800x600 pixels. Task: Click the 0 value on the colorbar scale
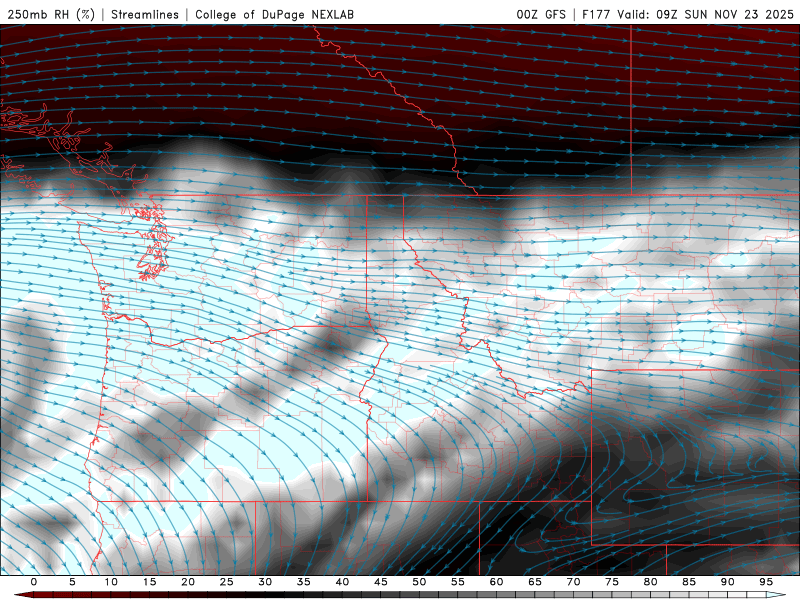34,582
